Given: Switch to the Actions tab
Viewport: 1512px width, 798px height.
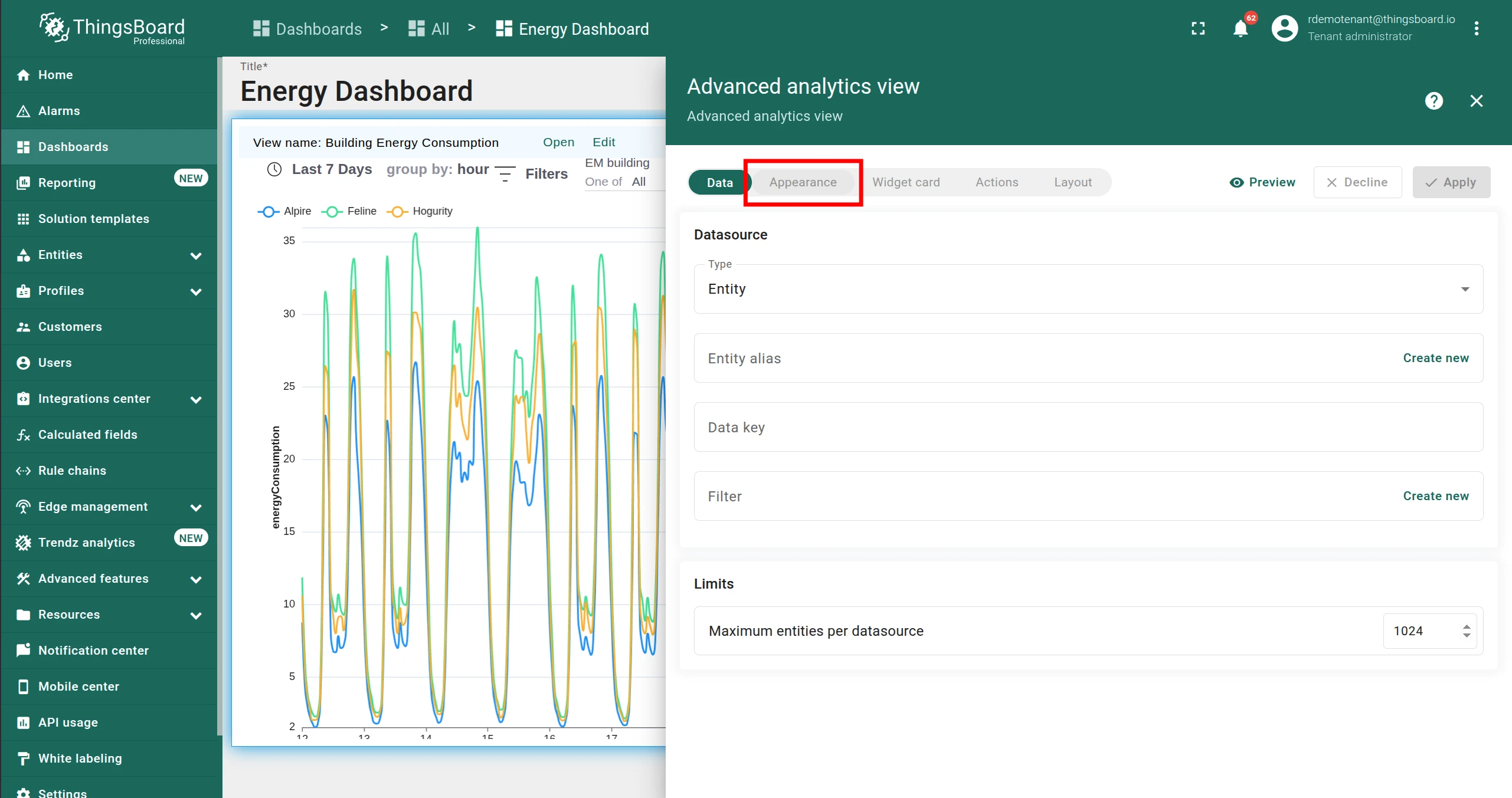Looking at the screenshot, I should [997, 182].
